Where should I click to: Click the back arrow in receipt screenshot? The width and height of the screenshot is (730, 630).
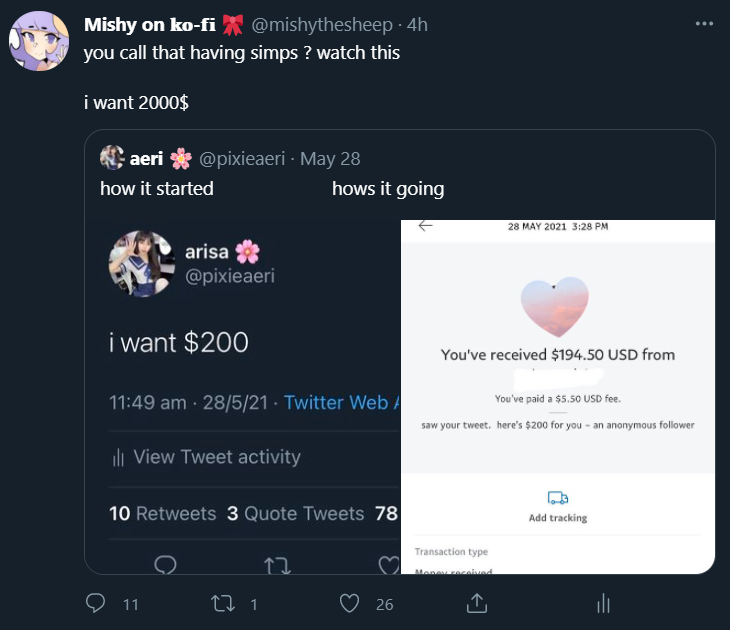coord(425,226)
